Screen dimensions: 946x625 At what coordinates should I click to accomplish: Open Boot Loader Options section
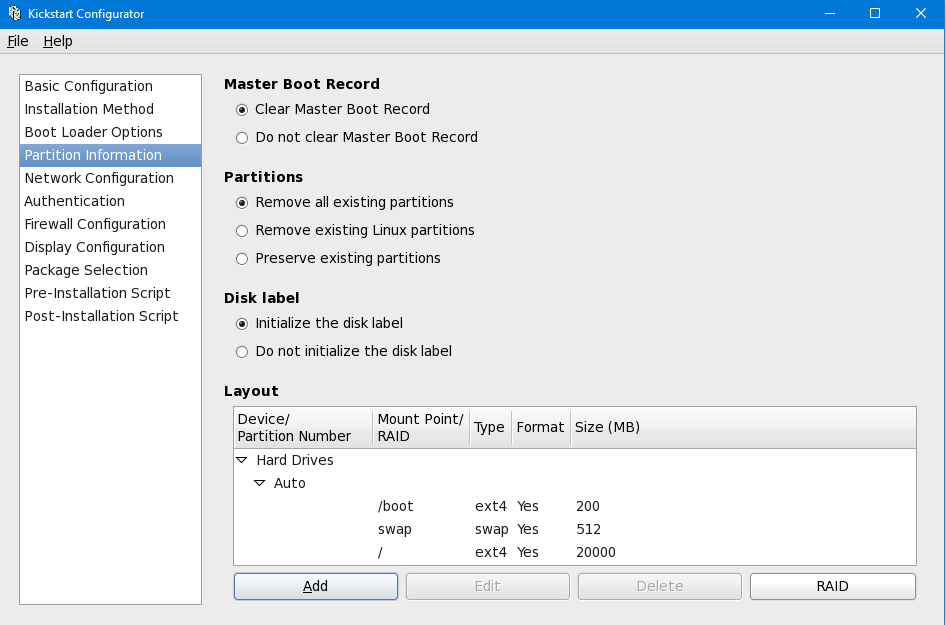click(94, 133)
